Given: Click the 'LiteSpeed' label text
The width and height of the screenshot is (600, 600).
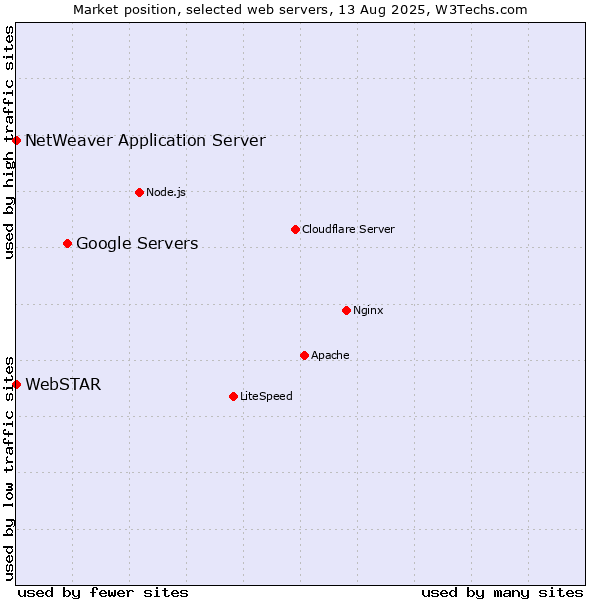Looking at the screenshot, I should pyautogui.click(x=266, y=396).
